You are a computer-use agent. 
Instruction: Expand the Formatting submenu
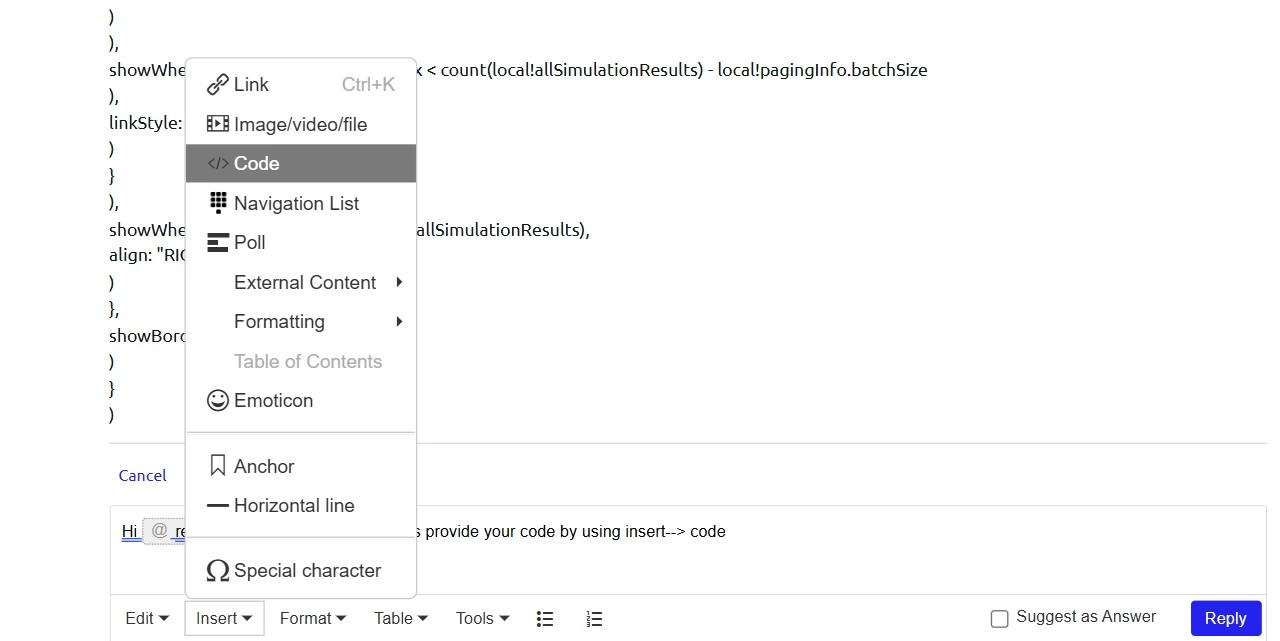coord(301,321)
